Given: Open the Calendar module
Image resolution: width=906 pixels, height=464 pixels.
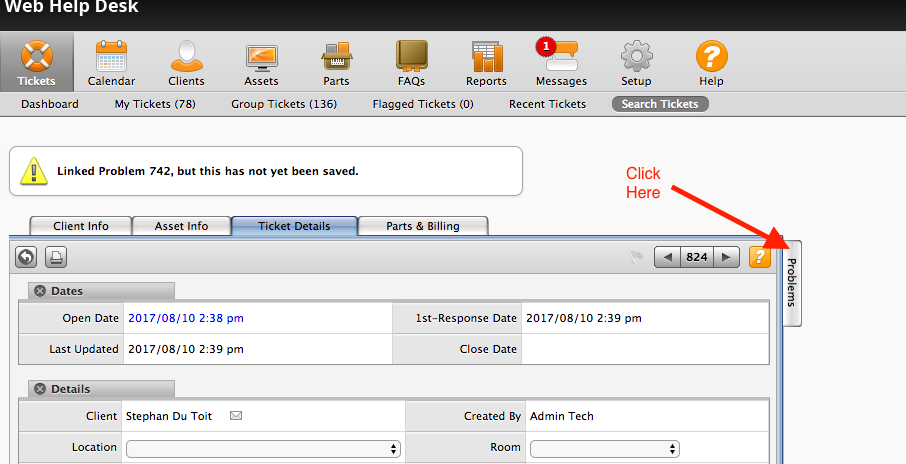Looking at the screenshot, I should click(111, 62).
